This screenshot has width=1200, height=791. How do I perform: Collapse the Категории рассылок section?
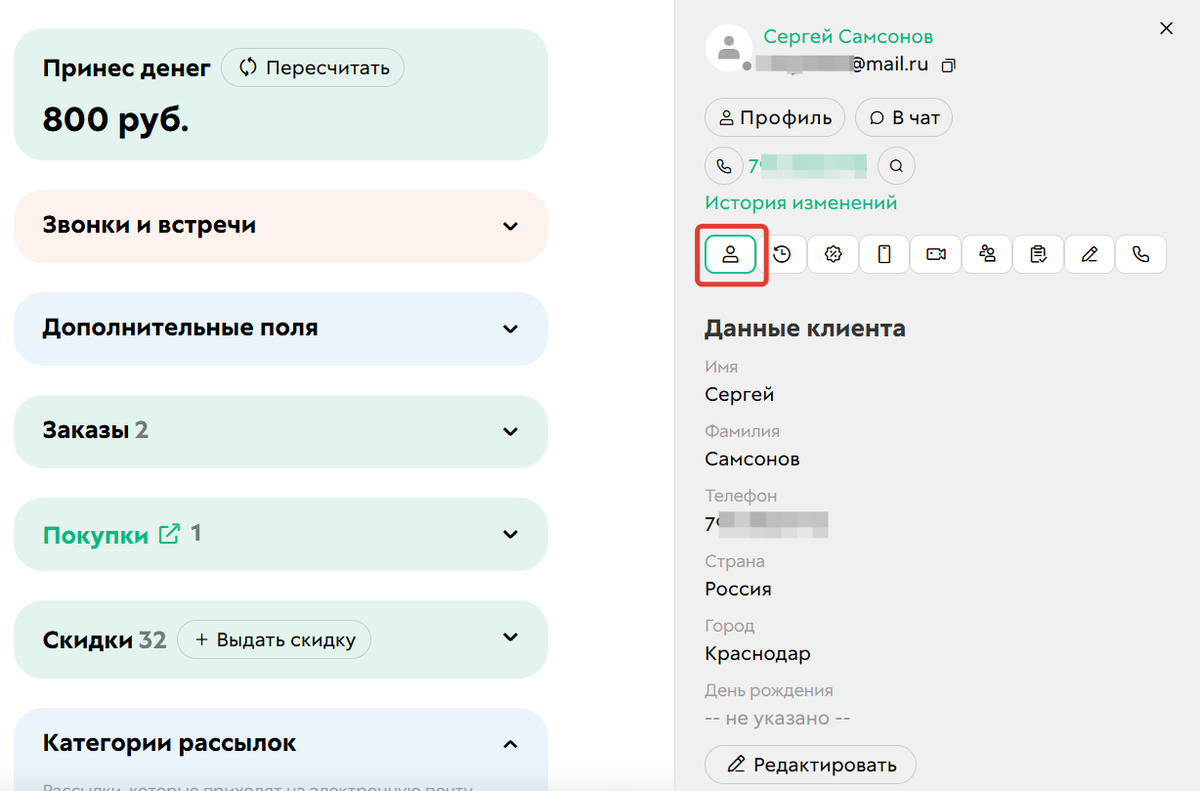tap(510, 744)
